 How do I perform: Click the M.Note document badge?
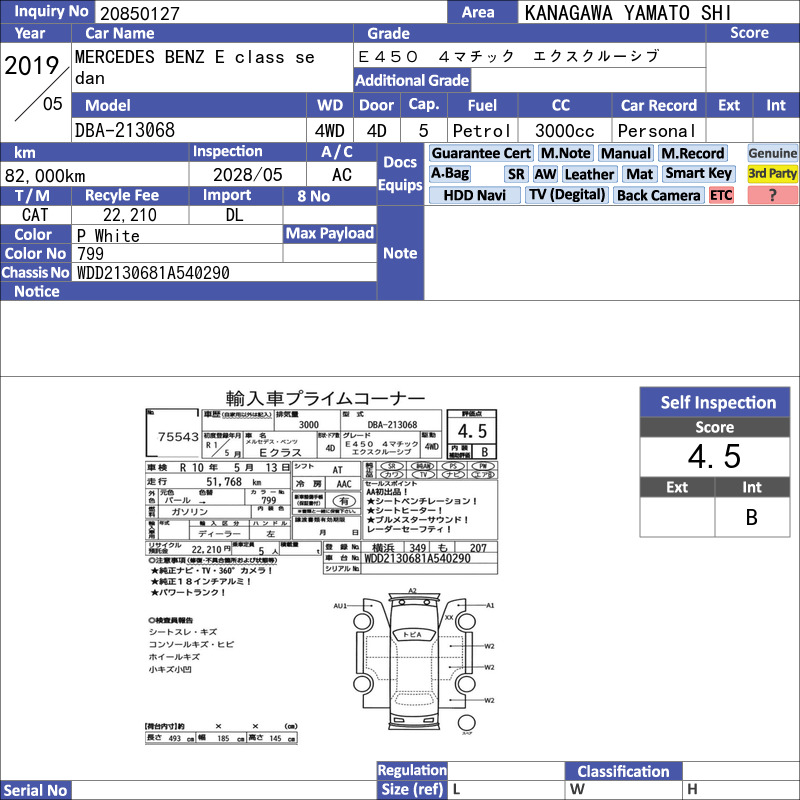pyautogui.click(x=565, y=153)
